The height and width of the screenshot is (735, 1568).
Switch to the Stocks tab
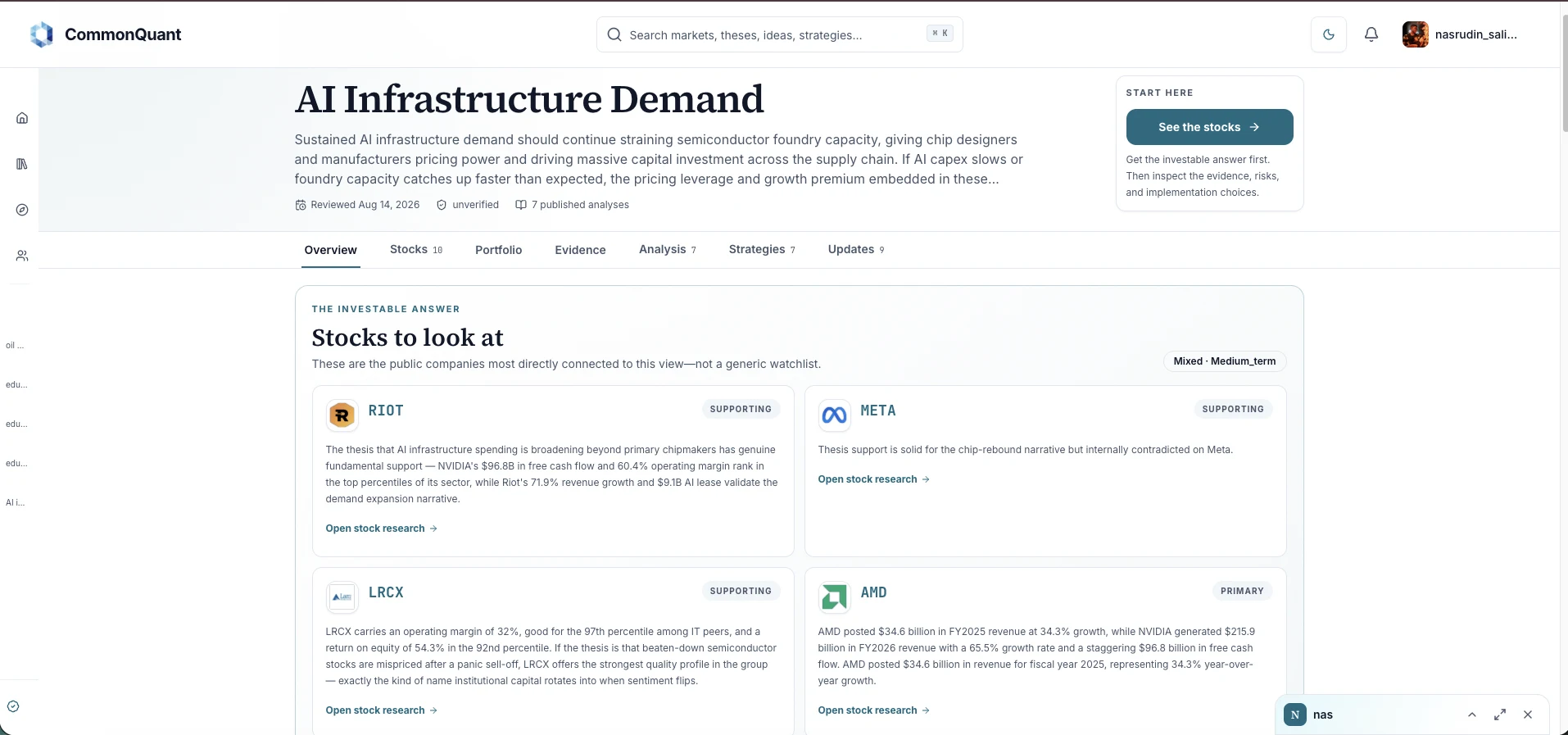[x=416, y=250]
